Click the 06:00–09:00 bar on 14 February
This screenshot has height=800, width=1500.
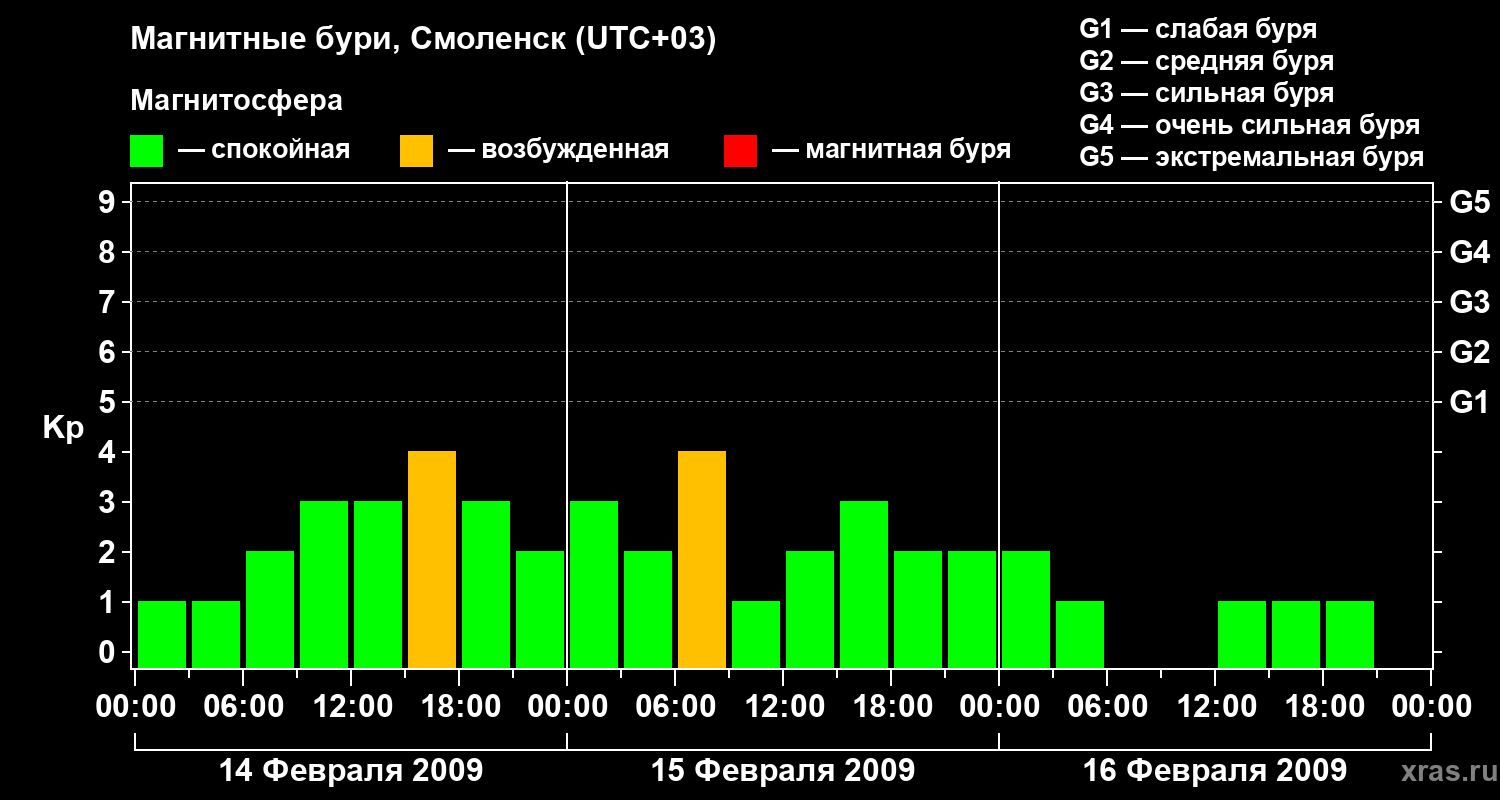tap(270, 609)
